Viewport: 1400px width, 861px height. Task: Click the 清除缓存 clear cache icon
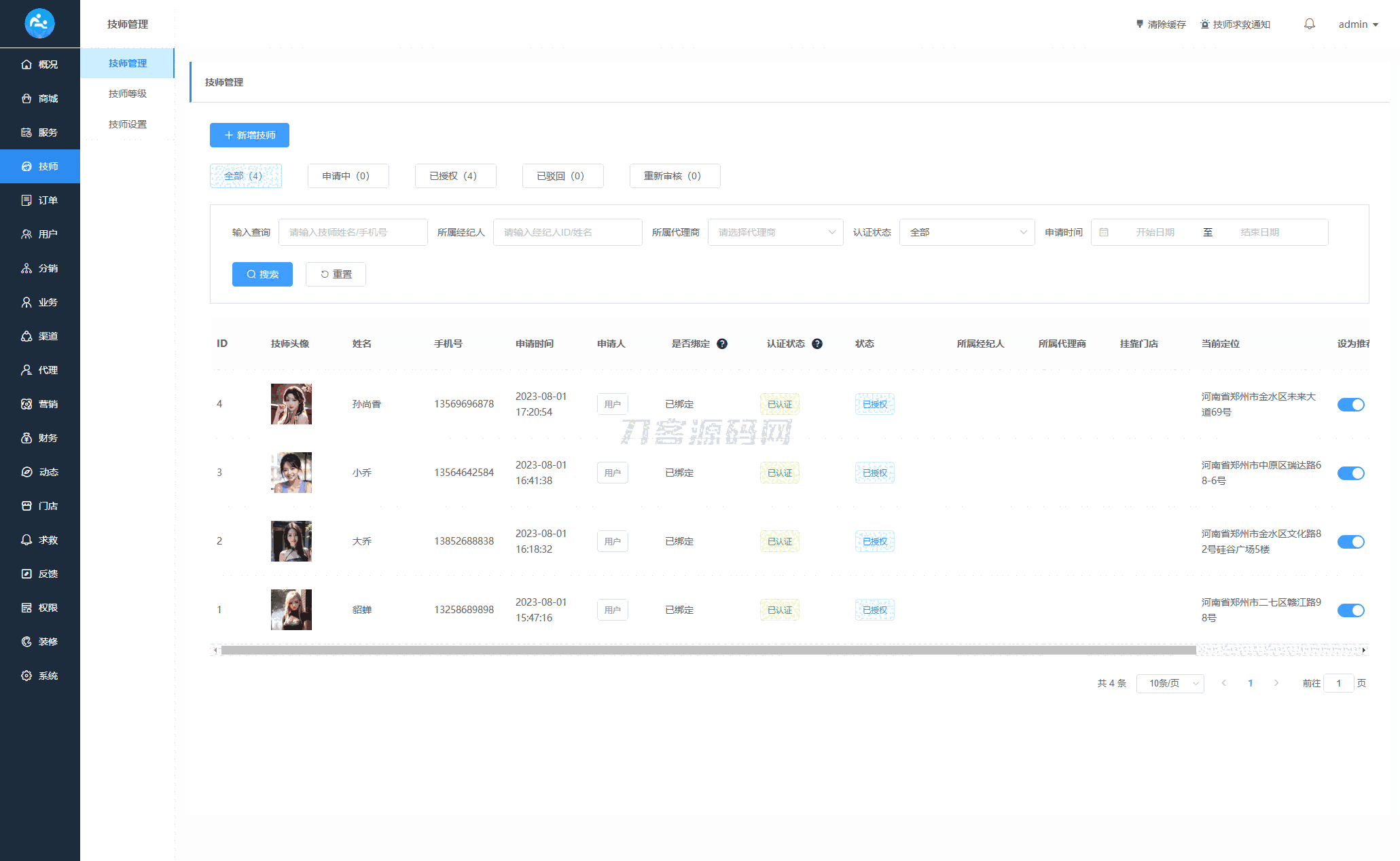[1140, 24]
